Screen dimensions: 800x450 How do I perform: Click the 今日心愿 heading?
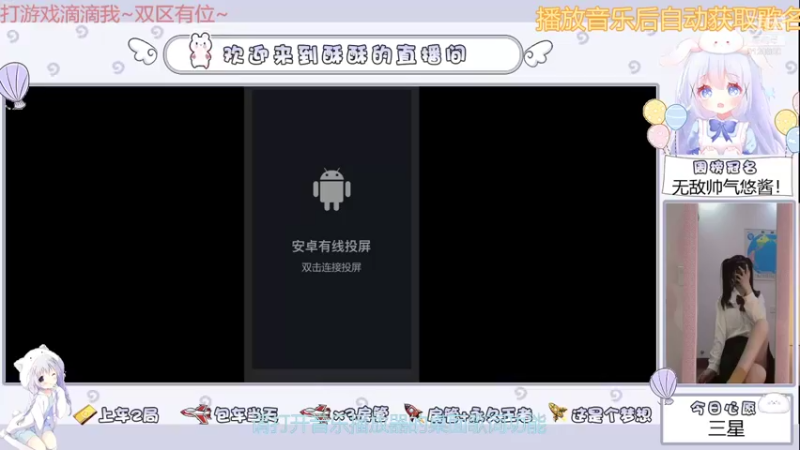[722, 408]
